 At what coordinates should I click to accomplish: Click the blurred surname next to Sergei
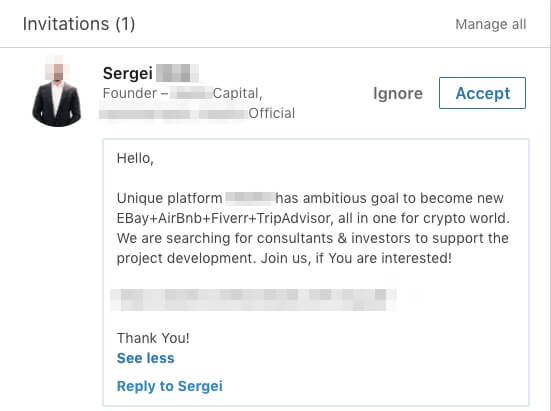click(x=177, y=73)
